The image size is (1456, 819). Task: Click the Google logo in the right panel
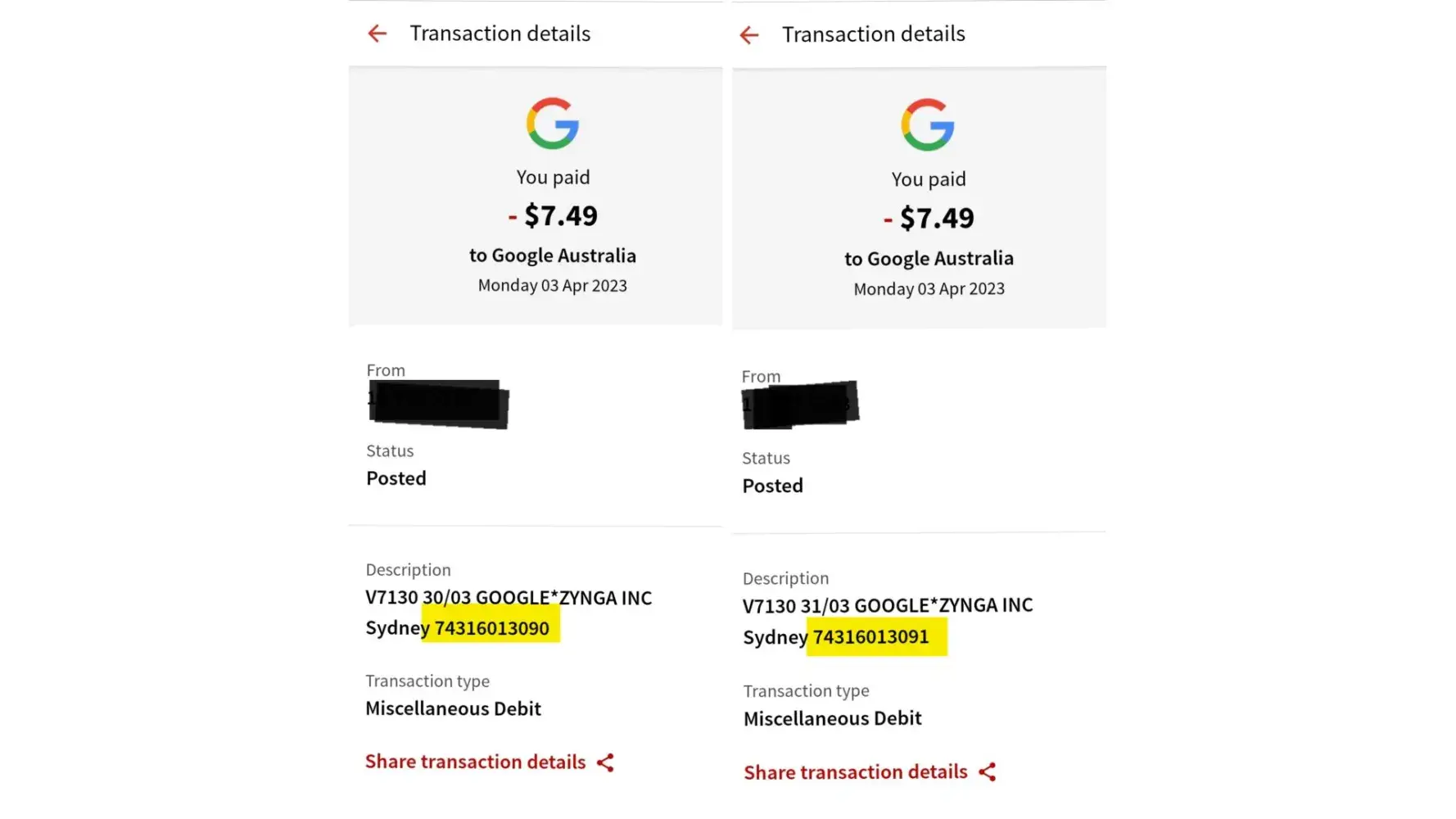[928, 125]
